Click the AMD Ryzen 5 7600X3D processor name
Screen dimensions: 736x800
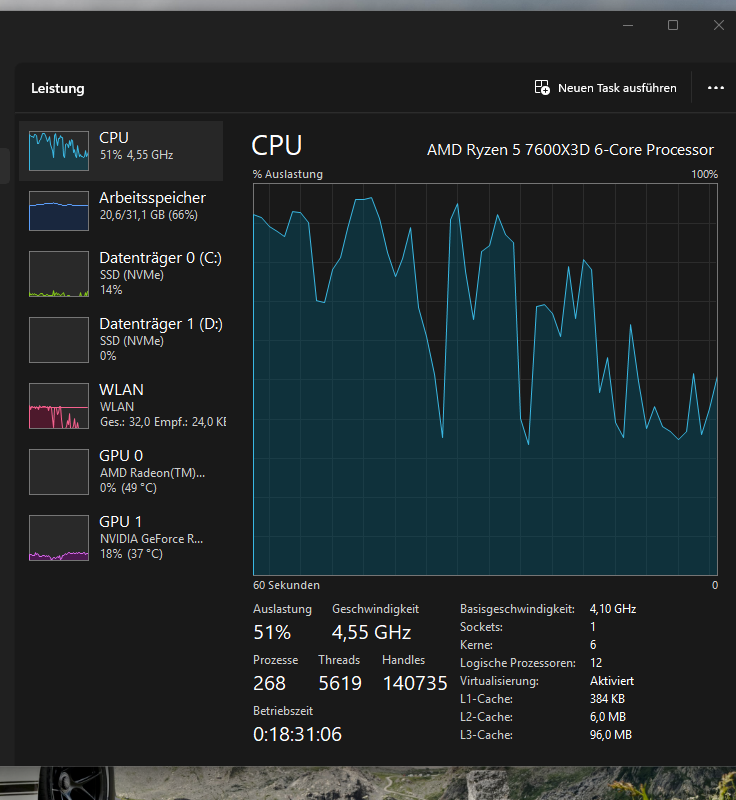570,149
